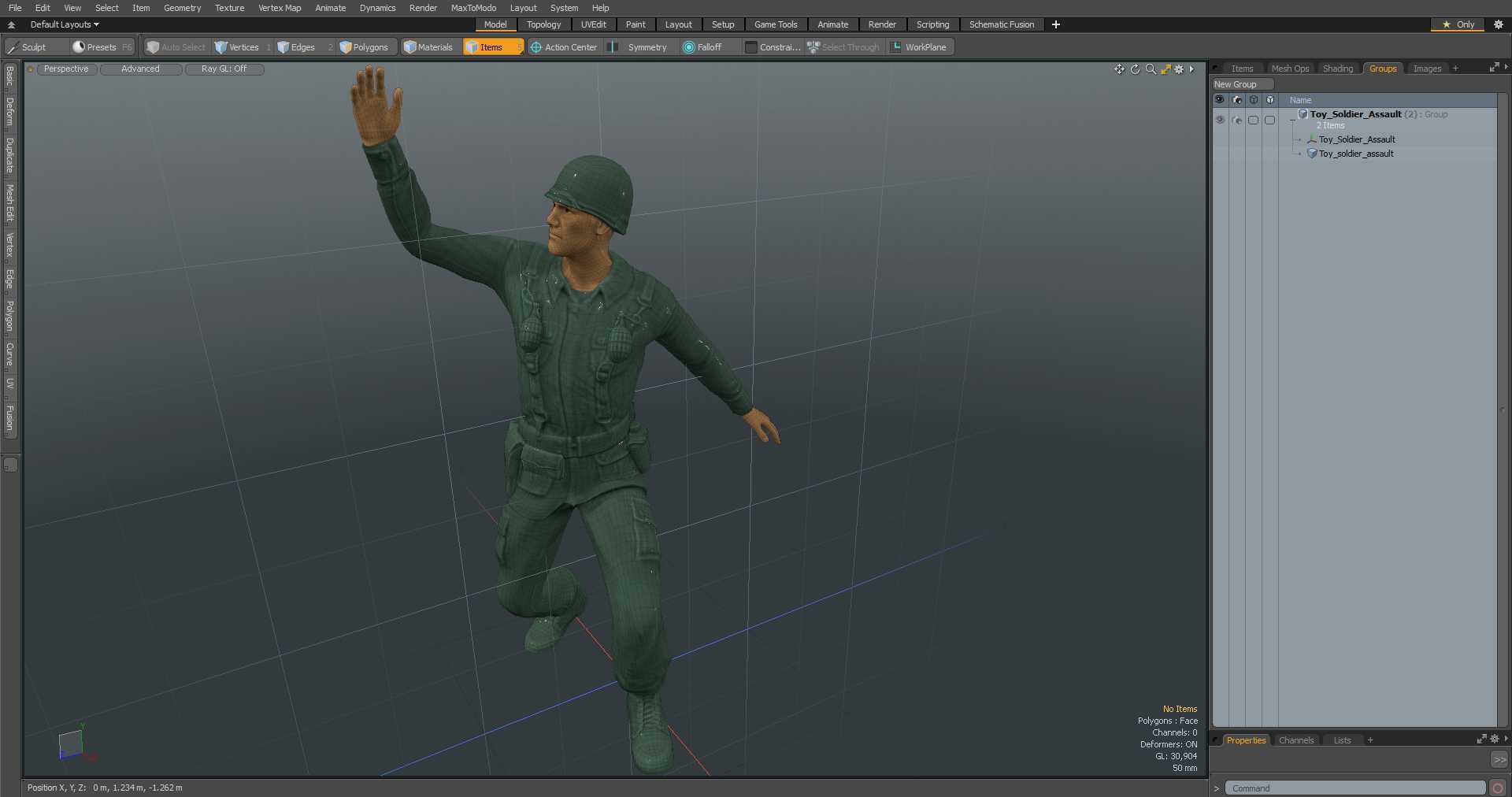Click the layout settings gear at top right
The width and height of the screenshot is (1512, 797).
(x=1499, y=24)
